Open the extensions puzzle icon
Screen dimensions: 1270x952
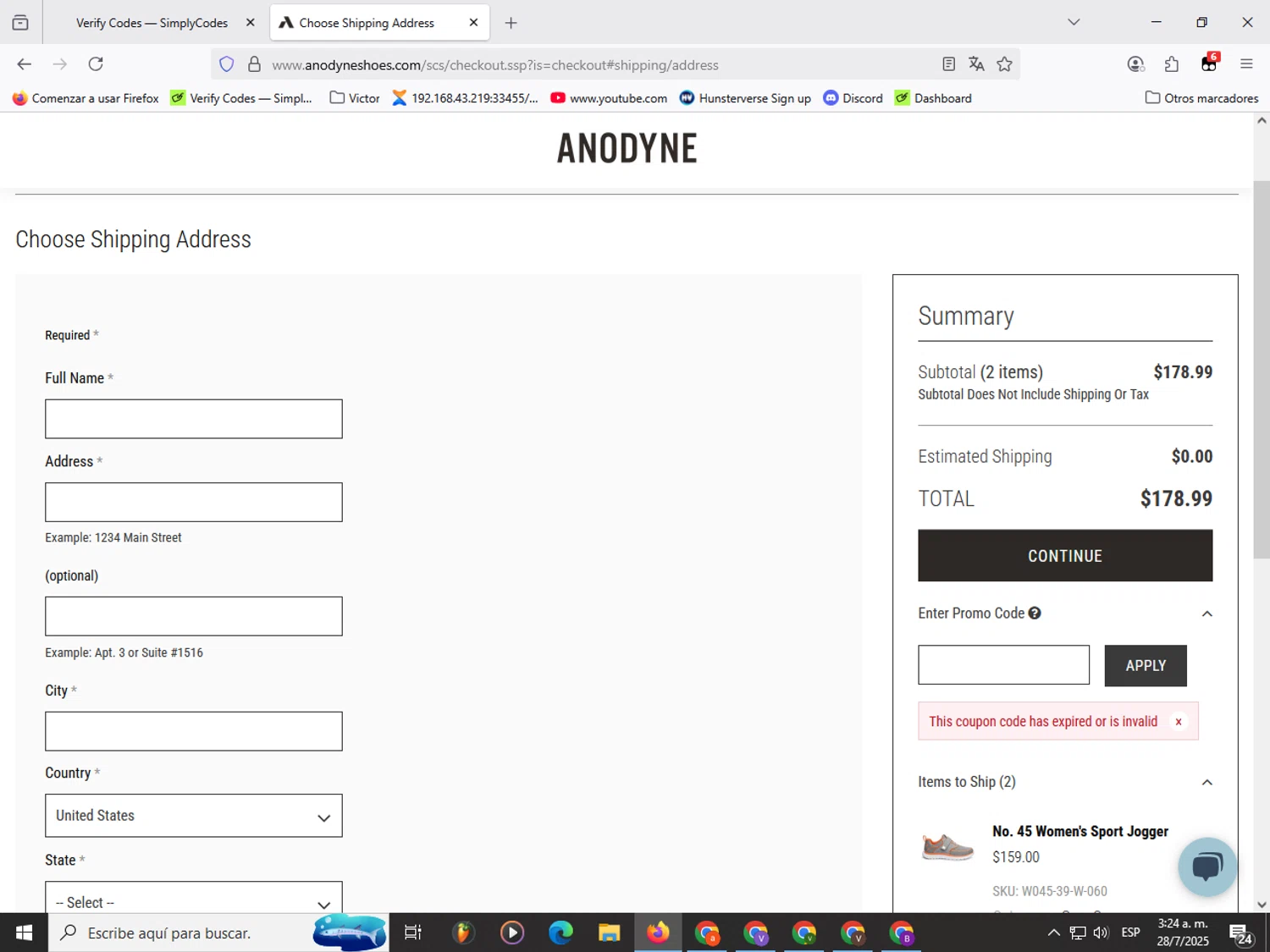click(x=1172, y=64)
